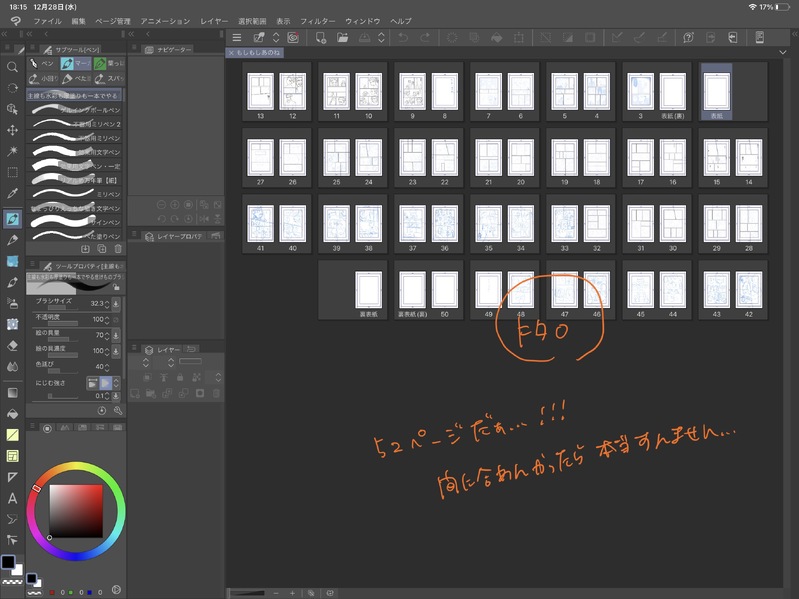Adjust opacity 100 stepper arrows
The width and height of the screenshot is (799, 599).
click(107, 320)
